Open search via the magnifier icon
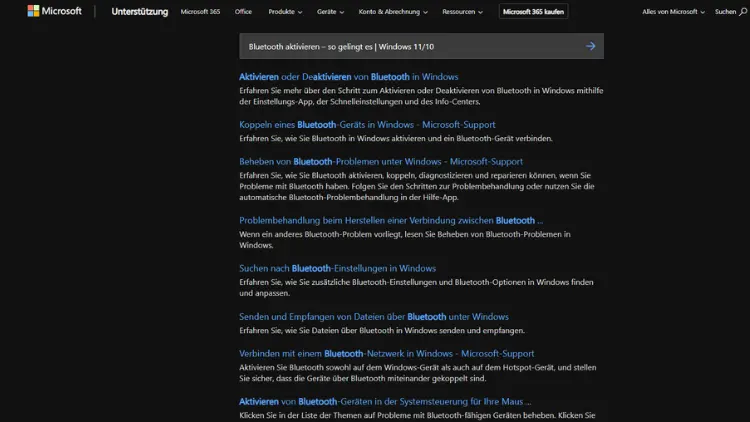Screen dimensions: 750x422 tap(743, 12)
